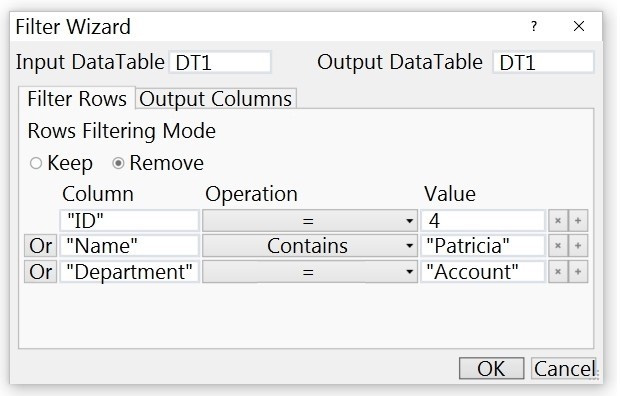Switch to the Filter Rows tab
This screenshot has width=620, height=396.
click(77, 99)
